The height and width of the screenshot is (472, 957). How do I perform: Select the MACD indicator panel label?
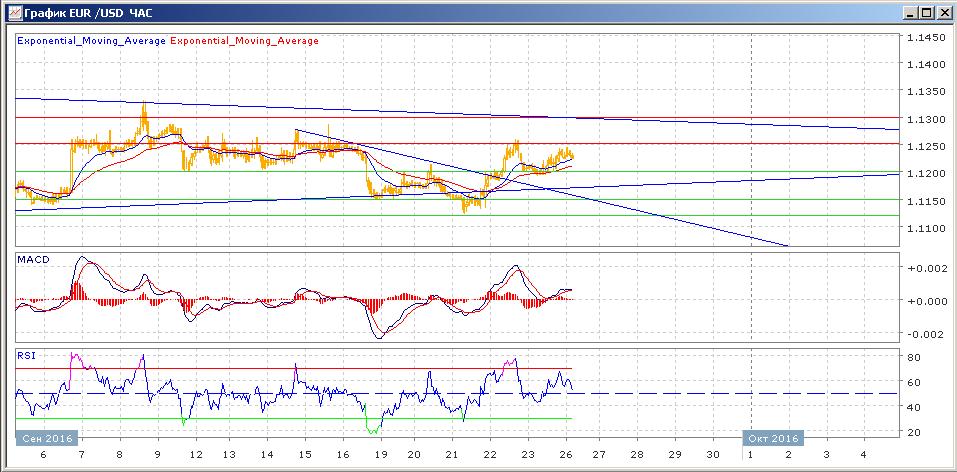(33, 260)
